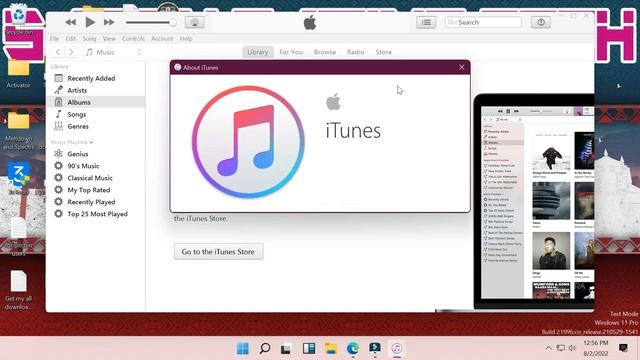Screen dimensions: 640x360
Task: Click Go to the iTunes Store button
Action: 218,251
